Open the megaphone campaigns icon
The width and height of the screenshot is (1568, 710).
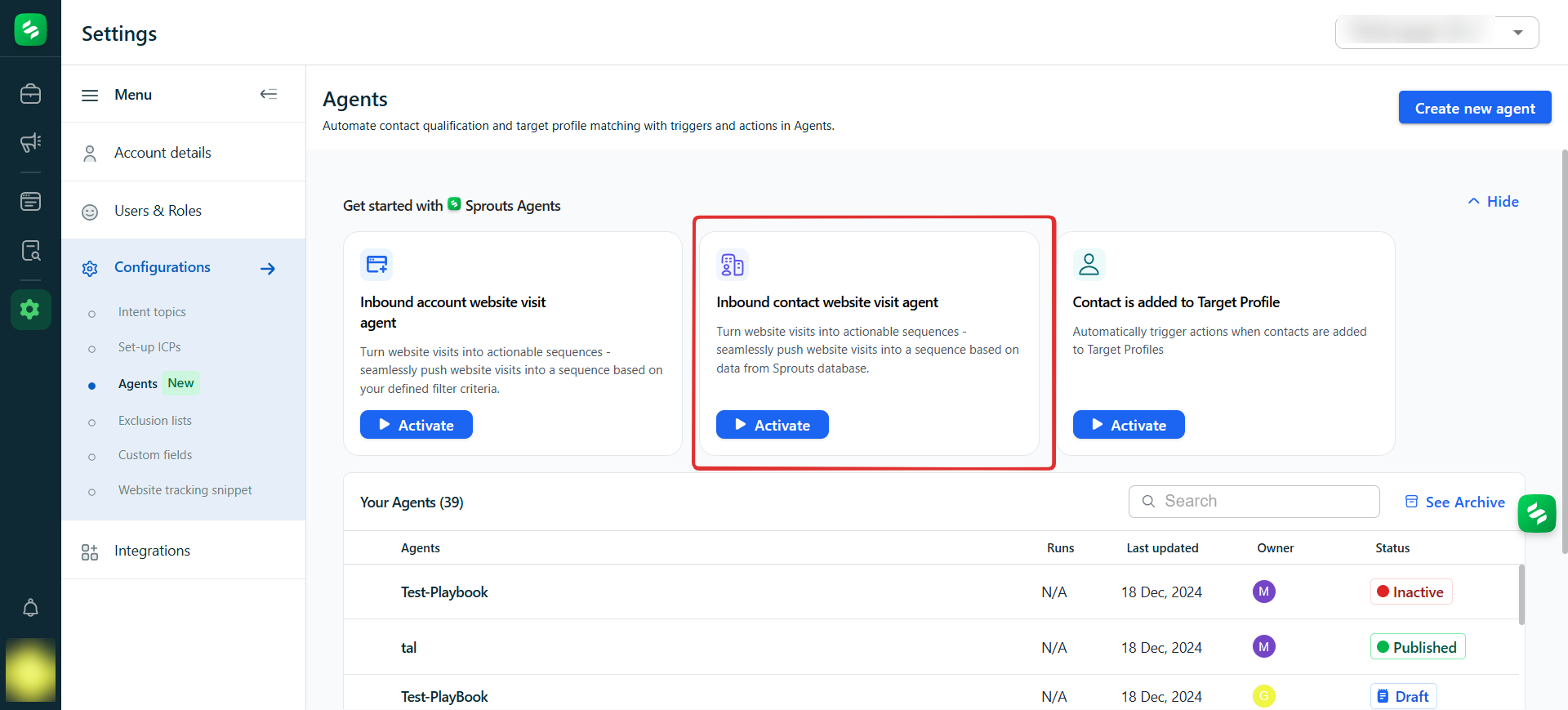(30, 143)
